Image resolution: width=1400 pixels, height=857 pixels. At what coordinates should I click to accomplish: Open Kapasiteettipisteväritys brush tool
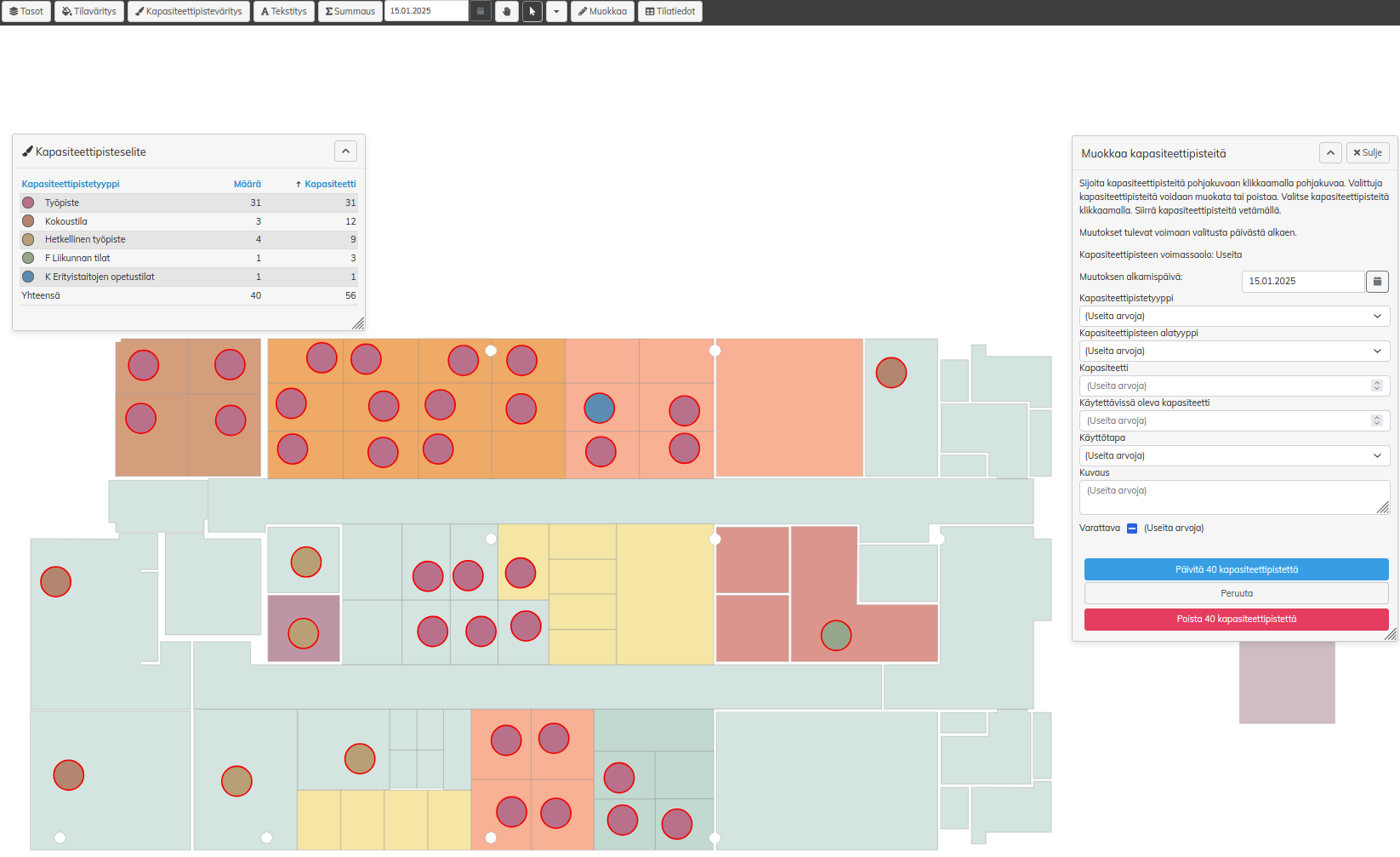(x=189, y=11)
